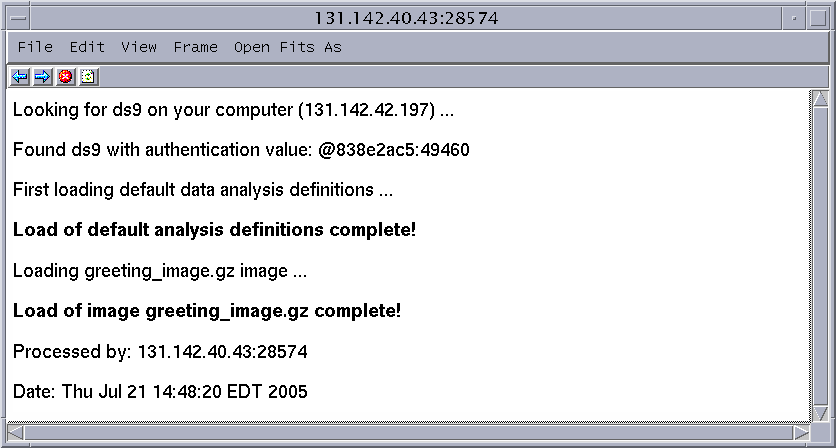Click the 'Found ds9 with authentication value' line
The image size is (836, 448).
click(x=241, y=150)
